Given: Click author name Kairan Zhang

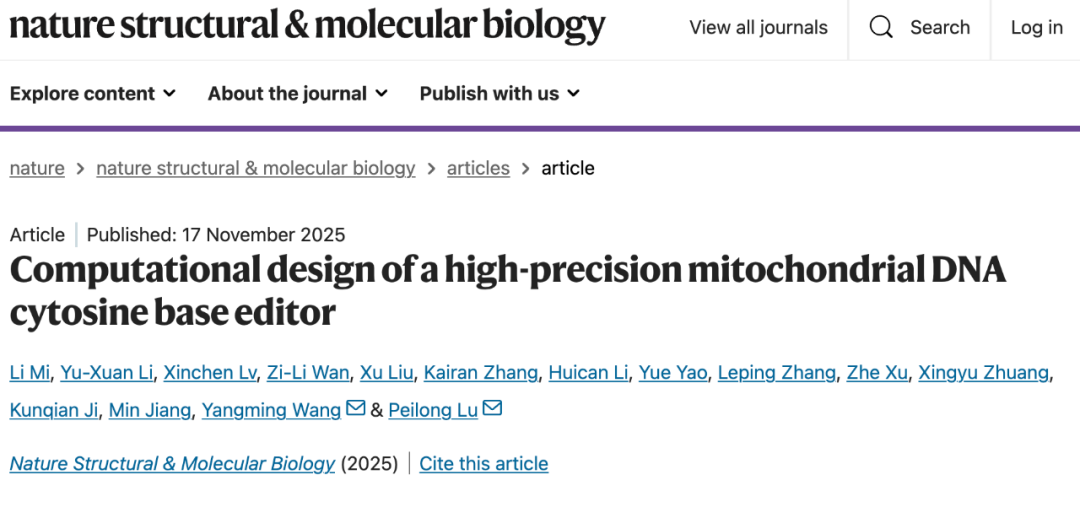Looking at the screenshot, I should 482,373.
